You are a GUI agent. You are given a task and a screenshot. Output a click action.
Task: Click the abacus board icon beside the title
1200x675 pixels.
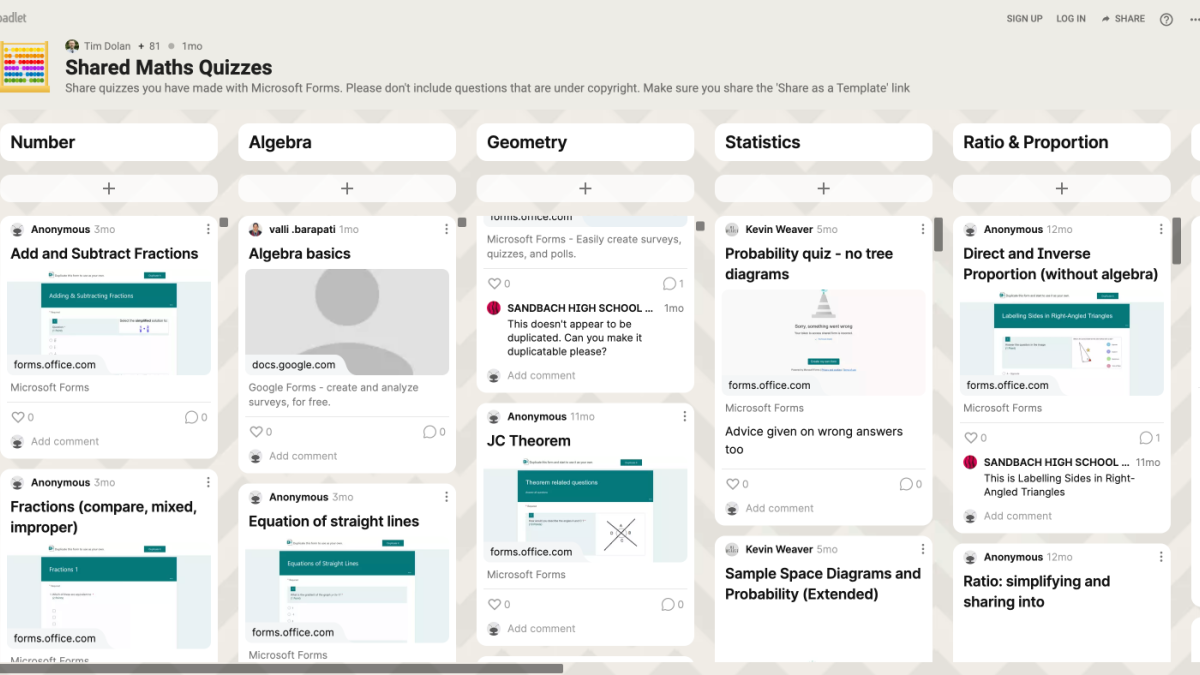tap(25, 67)
